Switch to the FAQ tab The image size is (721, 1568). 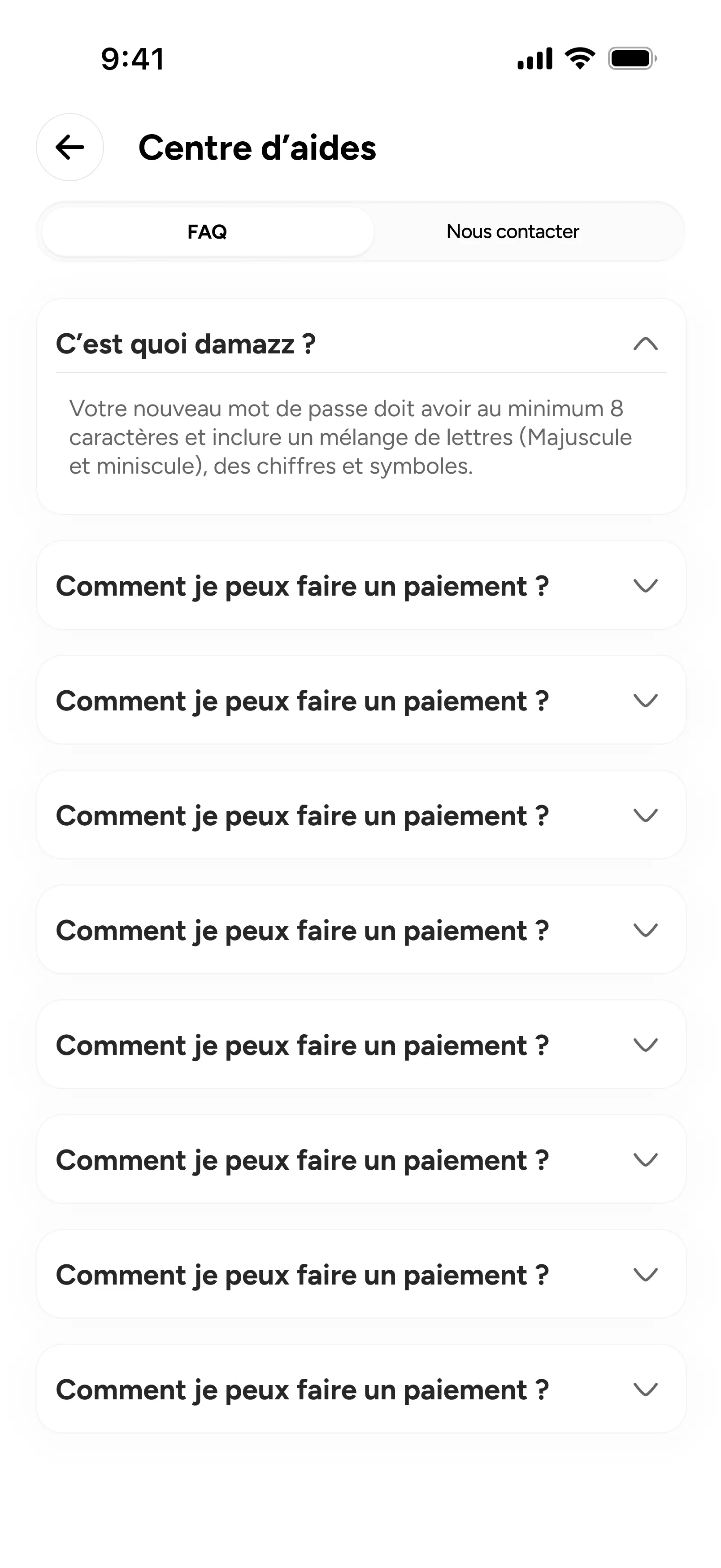point(208,232)
